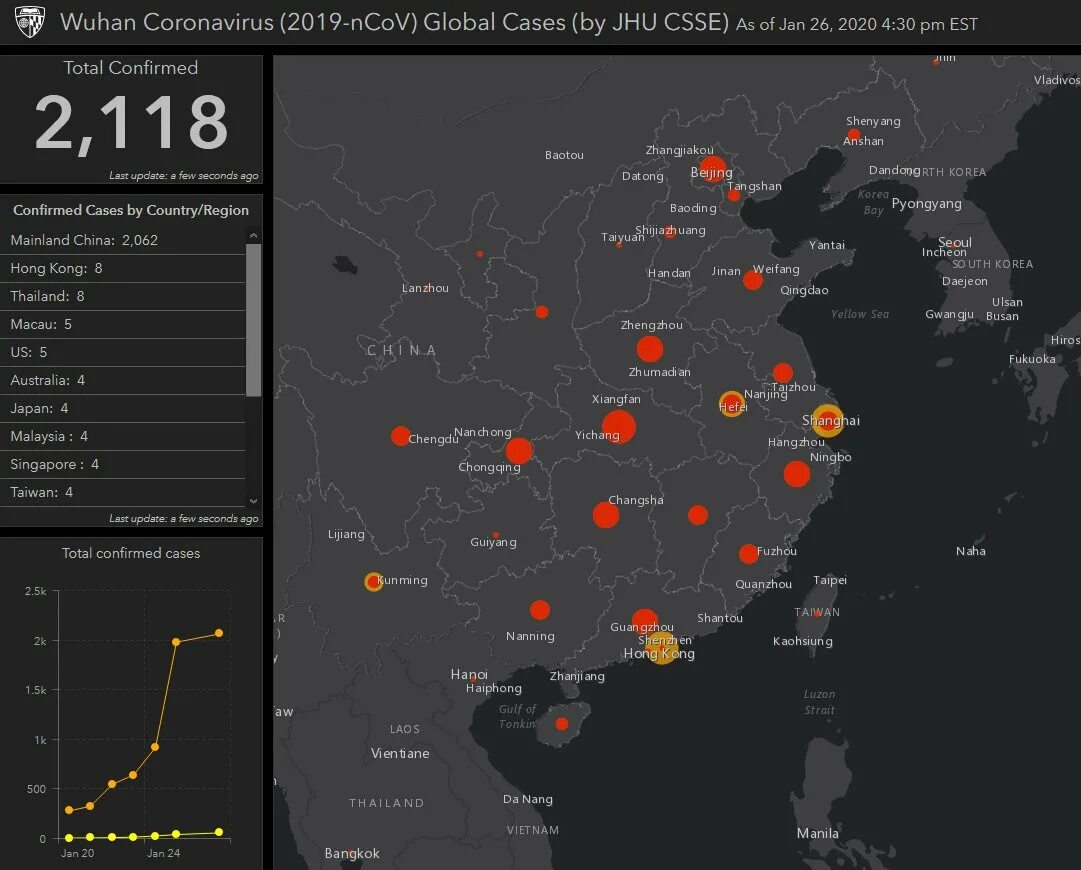The height and width of the screenshot is (870, 1081).
Task: Click the Beijing case circle on map
Action: [712, 169]
